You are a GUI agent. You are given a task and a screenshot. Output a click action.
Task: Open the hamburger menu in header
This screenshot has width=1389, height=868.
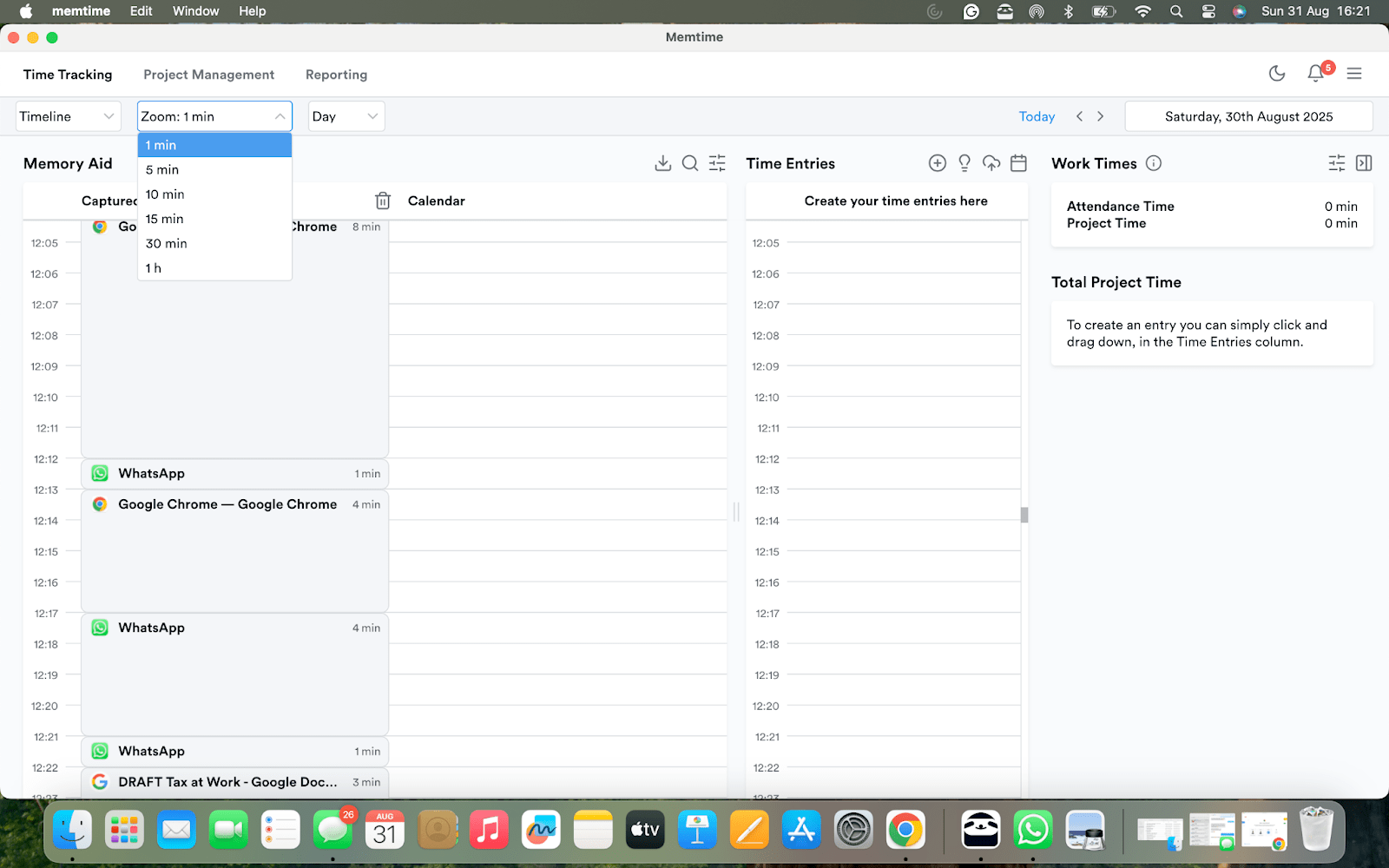[x=1354, y=74]
